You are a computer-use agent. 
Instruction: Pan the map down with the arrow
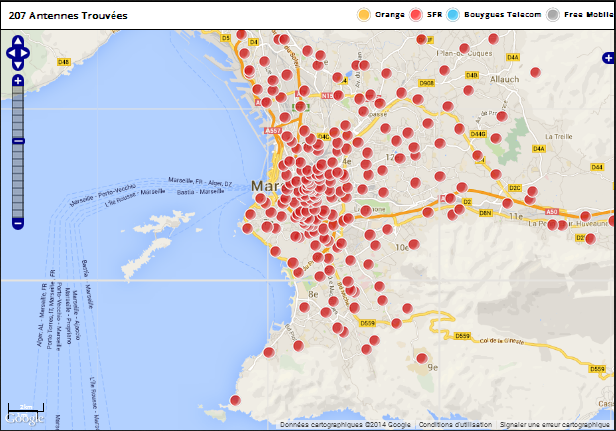[x=17, y=62]
